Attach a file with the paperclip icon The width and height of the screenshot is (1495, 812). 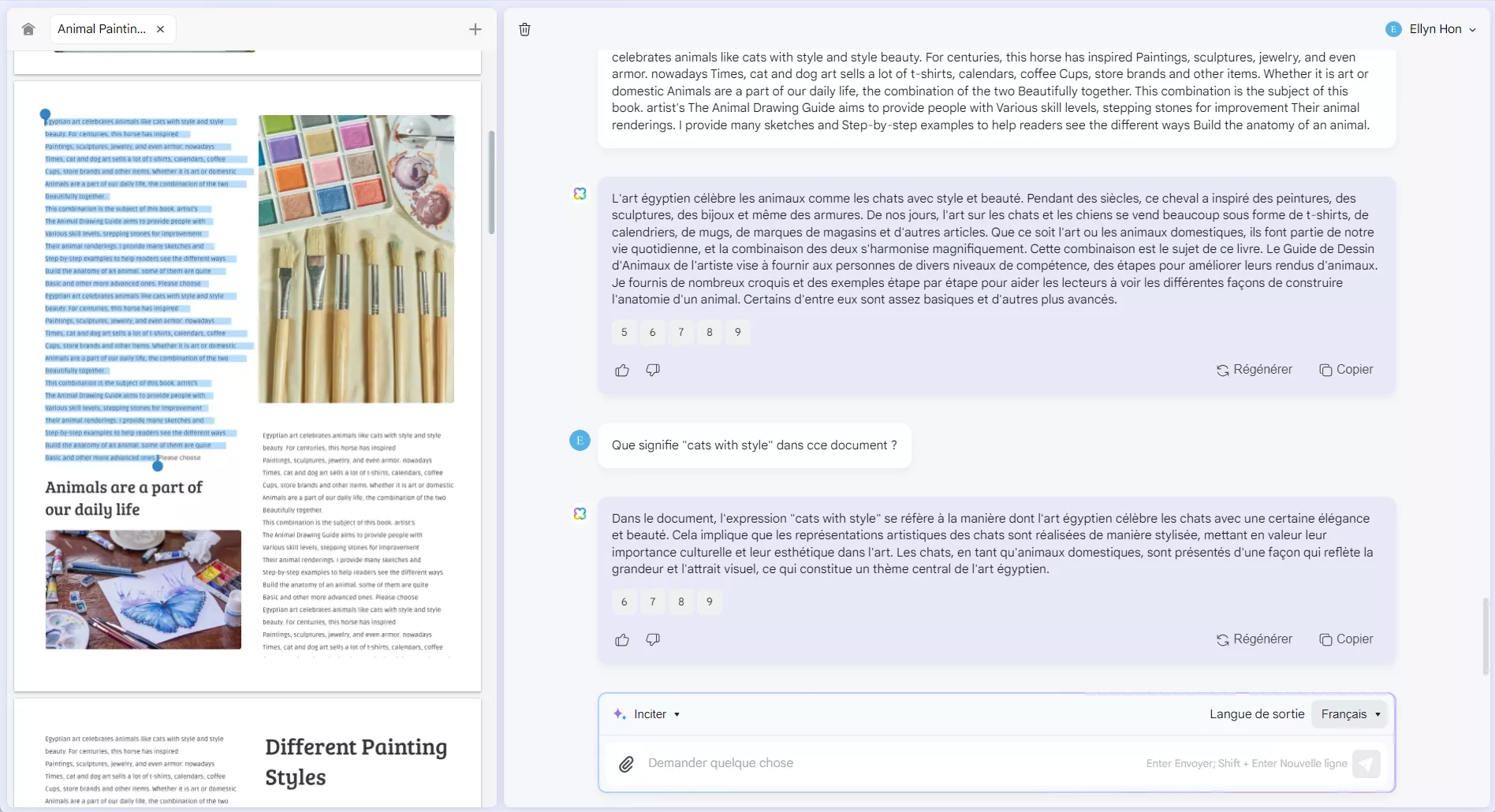coord(625,763)
